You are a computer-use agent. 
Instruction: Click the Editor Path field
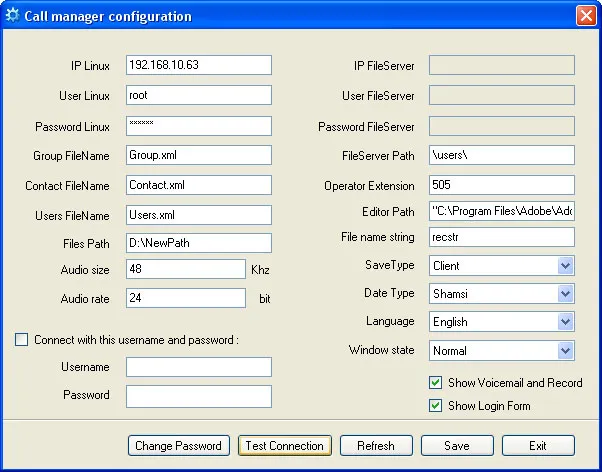tap(502, 211)
